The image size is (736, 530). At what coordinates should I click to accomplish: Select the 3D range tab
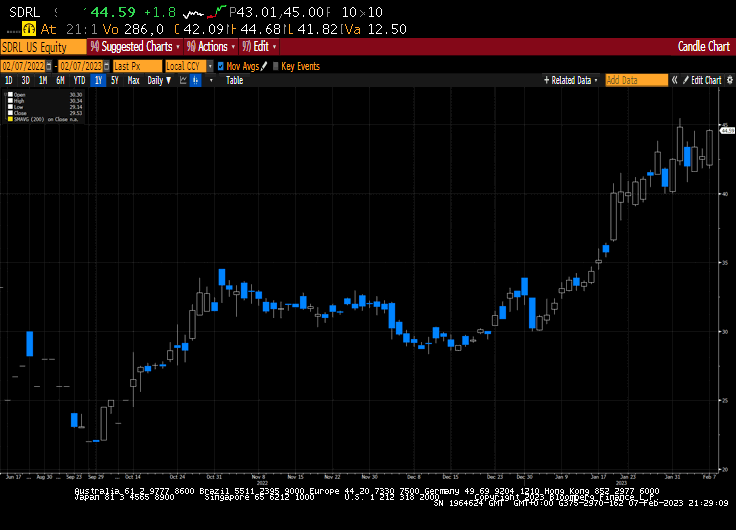click(26, 80)
